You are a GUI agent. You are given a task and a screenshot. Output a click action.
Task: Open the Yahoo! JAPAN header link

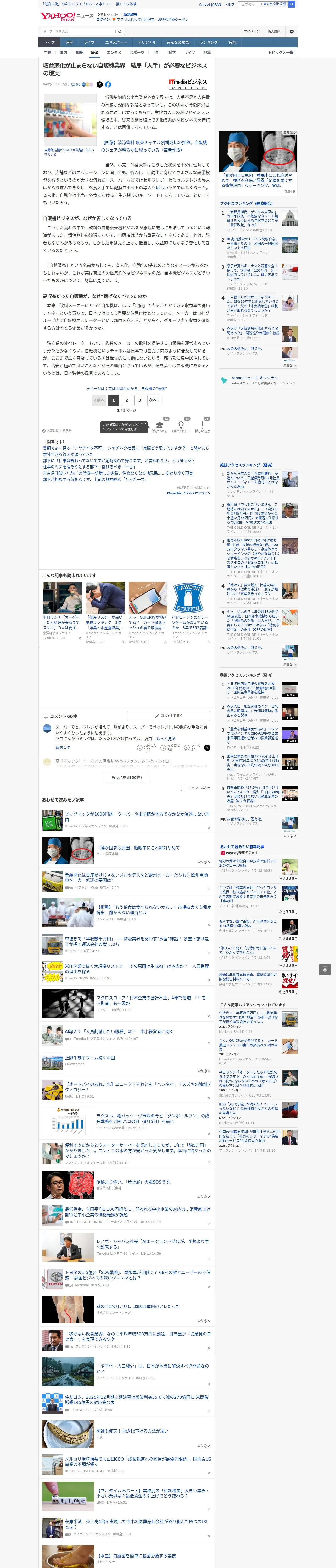[x=210, y=4]
